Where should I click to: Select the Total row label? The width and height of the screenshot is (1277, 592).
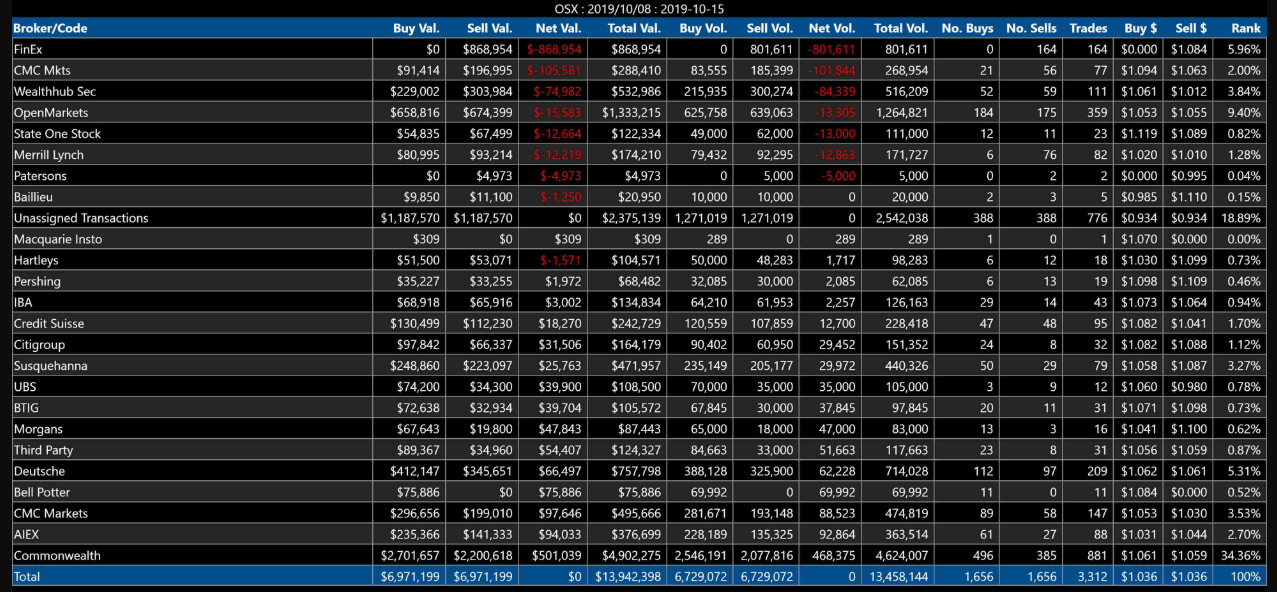[27, 577]
